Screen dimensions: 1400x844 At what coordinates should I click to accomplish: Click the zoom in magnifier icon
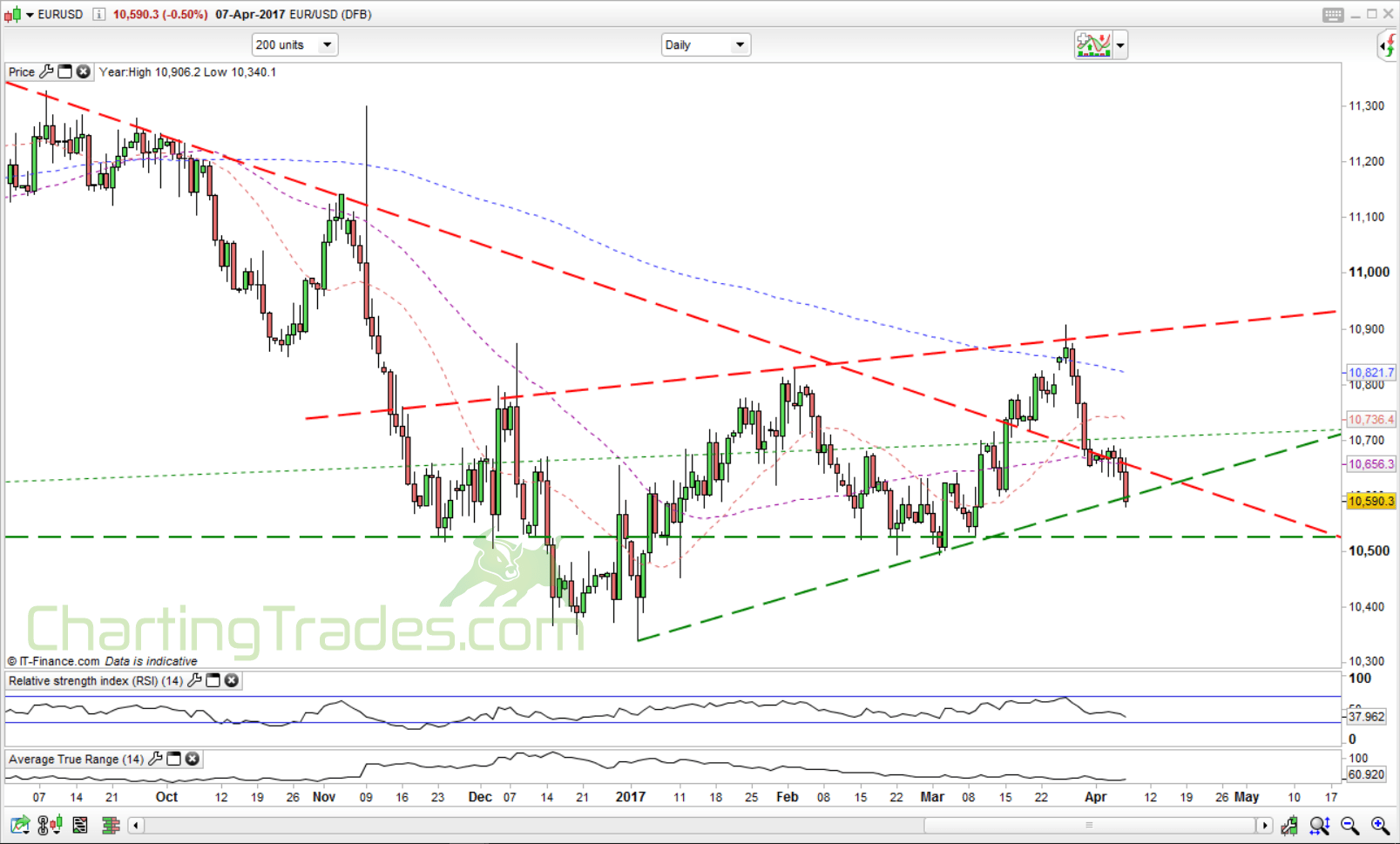point(1378,825)
